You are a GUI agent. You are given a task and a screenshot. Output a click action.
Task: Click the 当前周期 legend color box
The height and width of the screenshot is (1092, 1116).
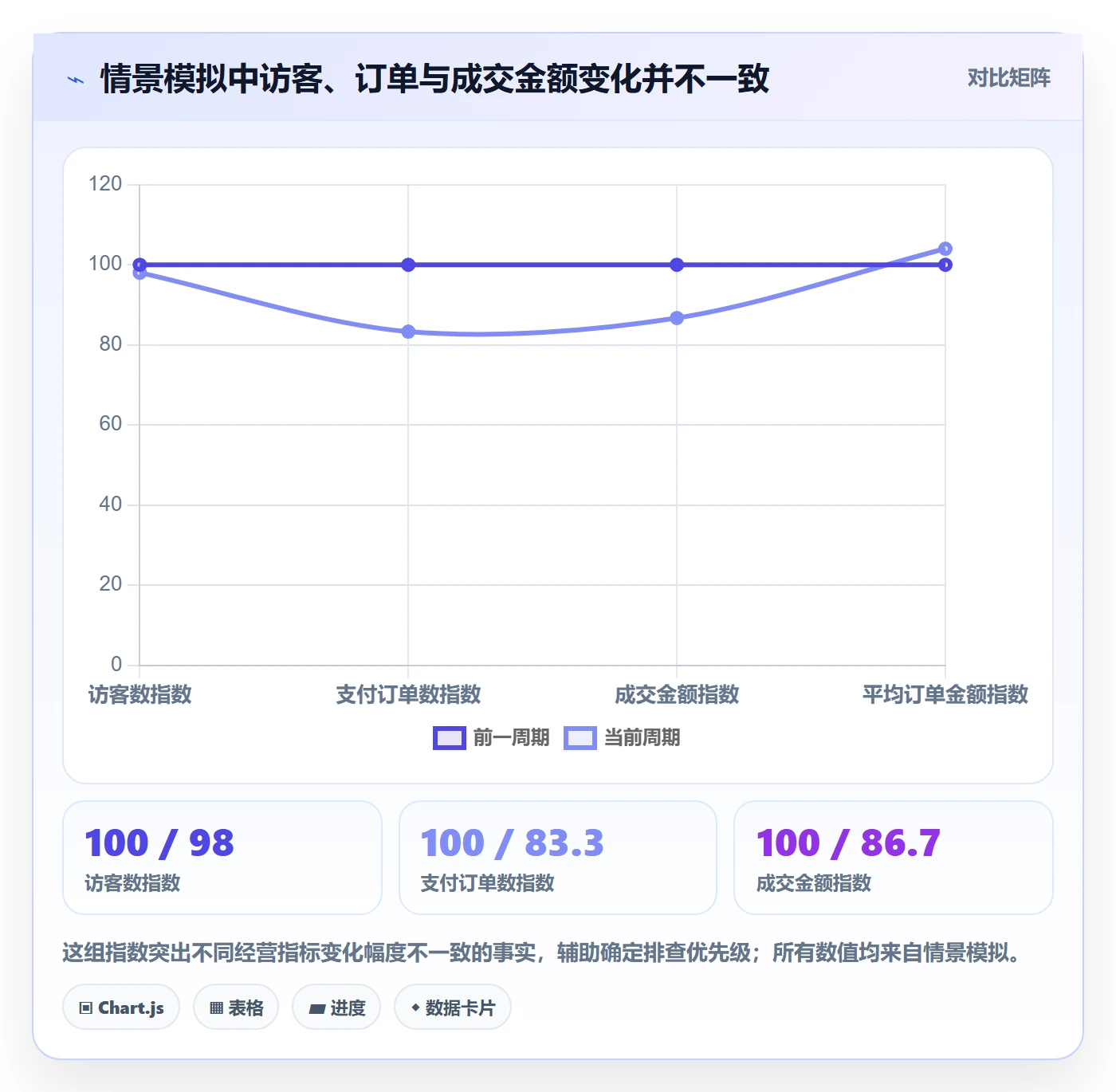pos(580,738)
